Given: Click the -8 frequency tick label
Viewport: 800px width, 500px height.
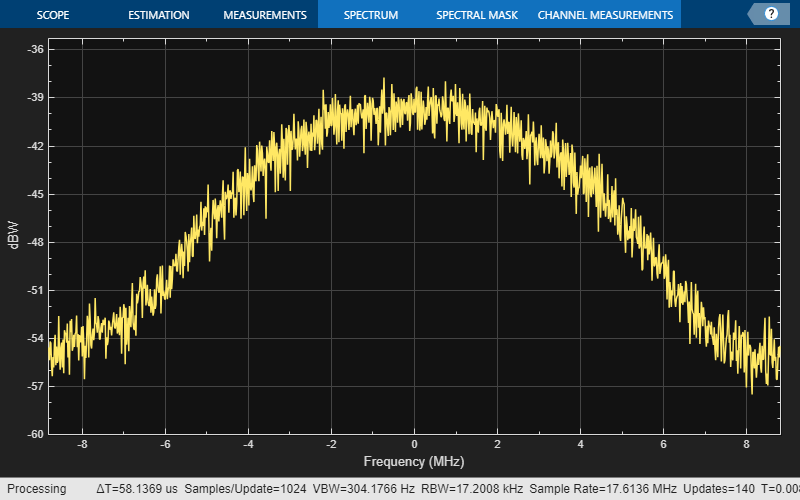Looking at the screenshot, I should pyautogui.click(x=82, y=444).
